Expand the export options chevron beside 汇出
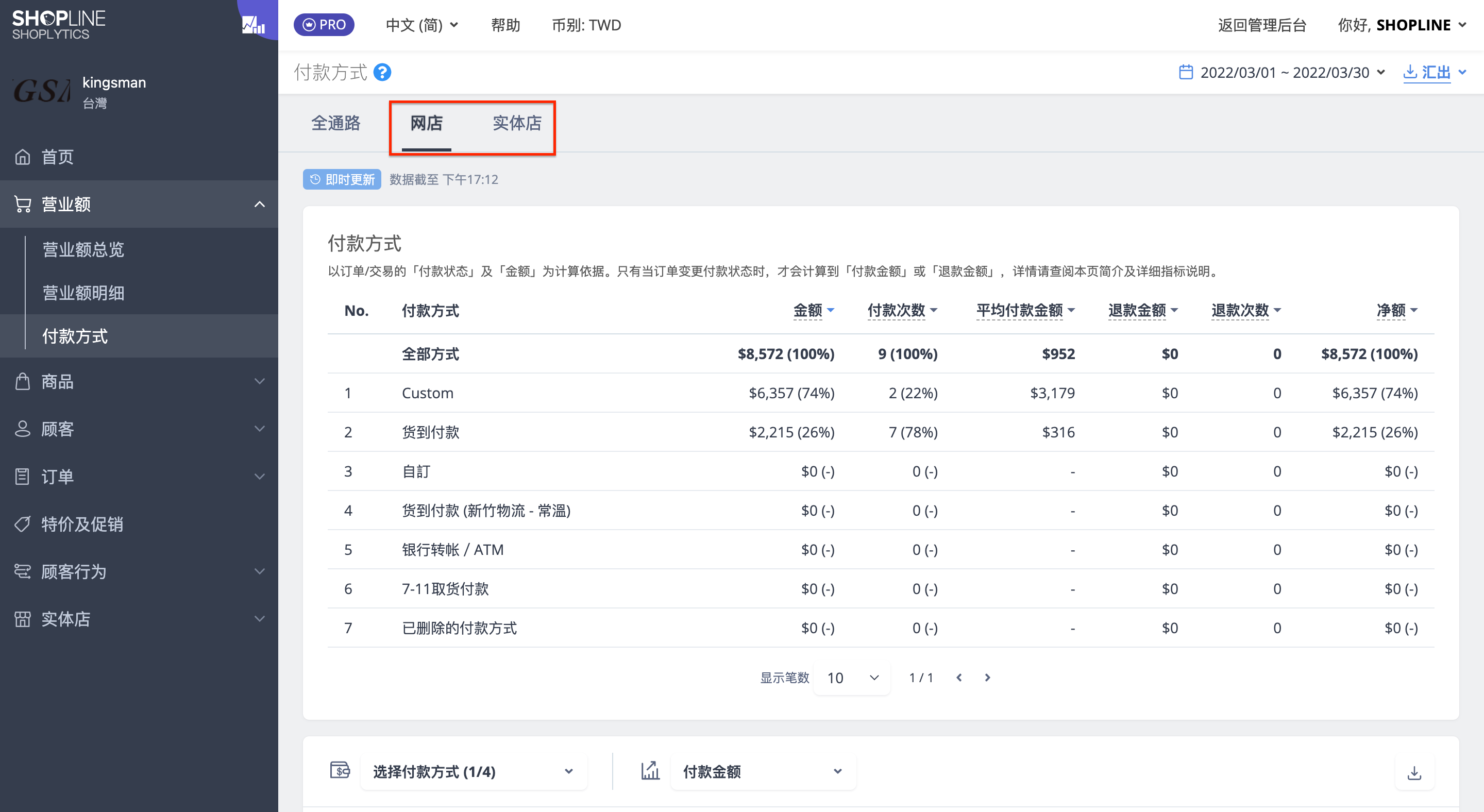 tap(1462, 73)
